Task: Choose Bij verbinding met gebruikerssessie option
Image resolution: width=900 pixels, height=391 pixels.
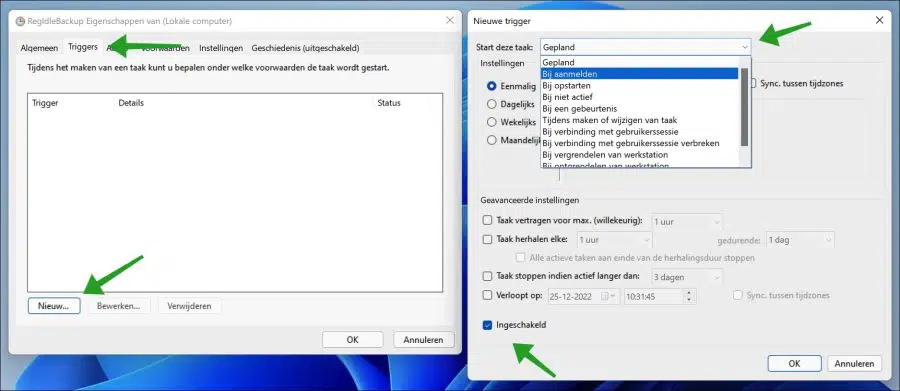Action: pyautogui.click(x=639, y=131)
